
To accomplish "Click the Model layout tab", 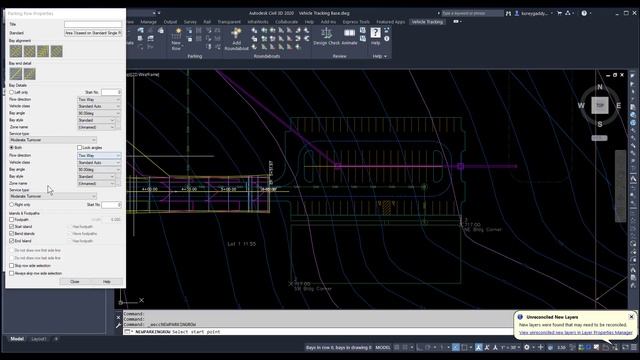I will click(x=17, y=339).
